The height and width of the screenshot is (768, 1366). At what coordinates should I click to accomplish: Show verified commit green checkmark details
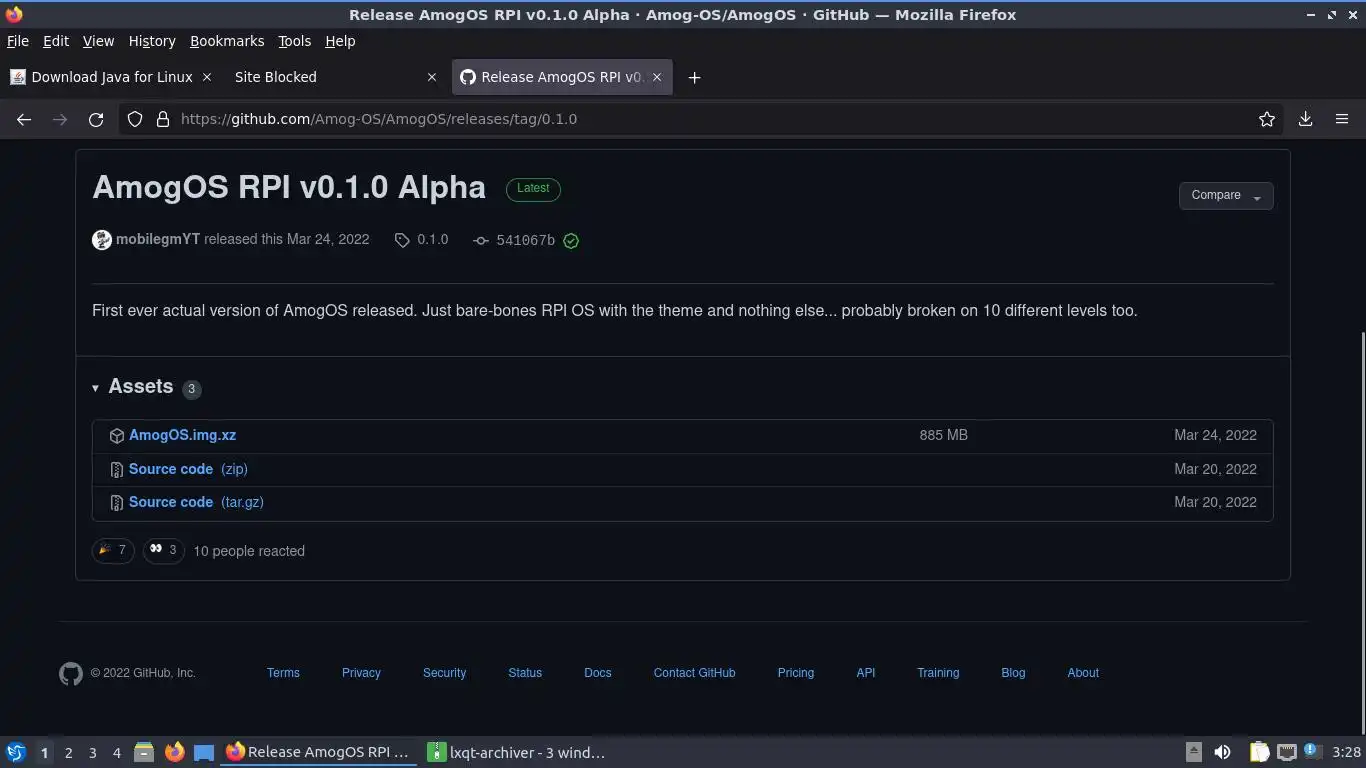pyautogui.click(x=571, y=241)
